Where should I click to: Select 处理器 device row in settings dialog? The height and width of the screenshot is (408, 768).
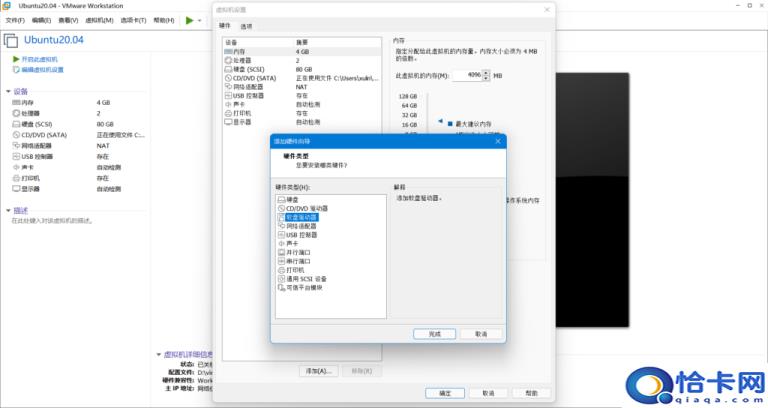tap(302, 60)
